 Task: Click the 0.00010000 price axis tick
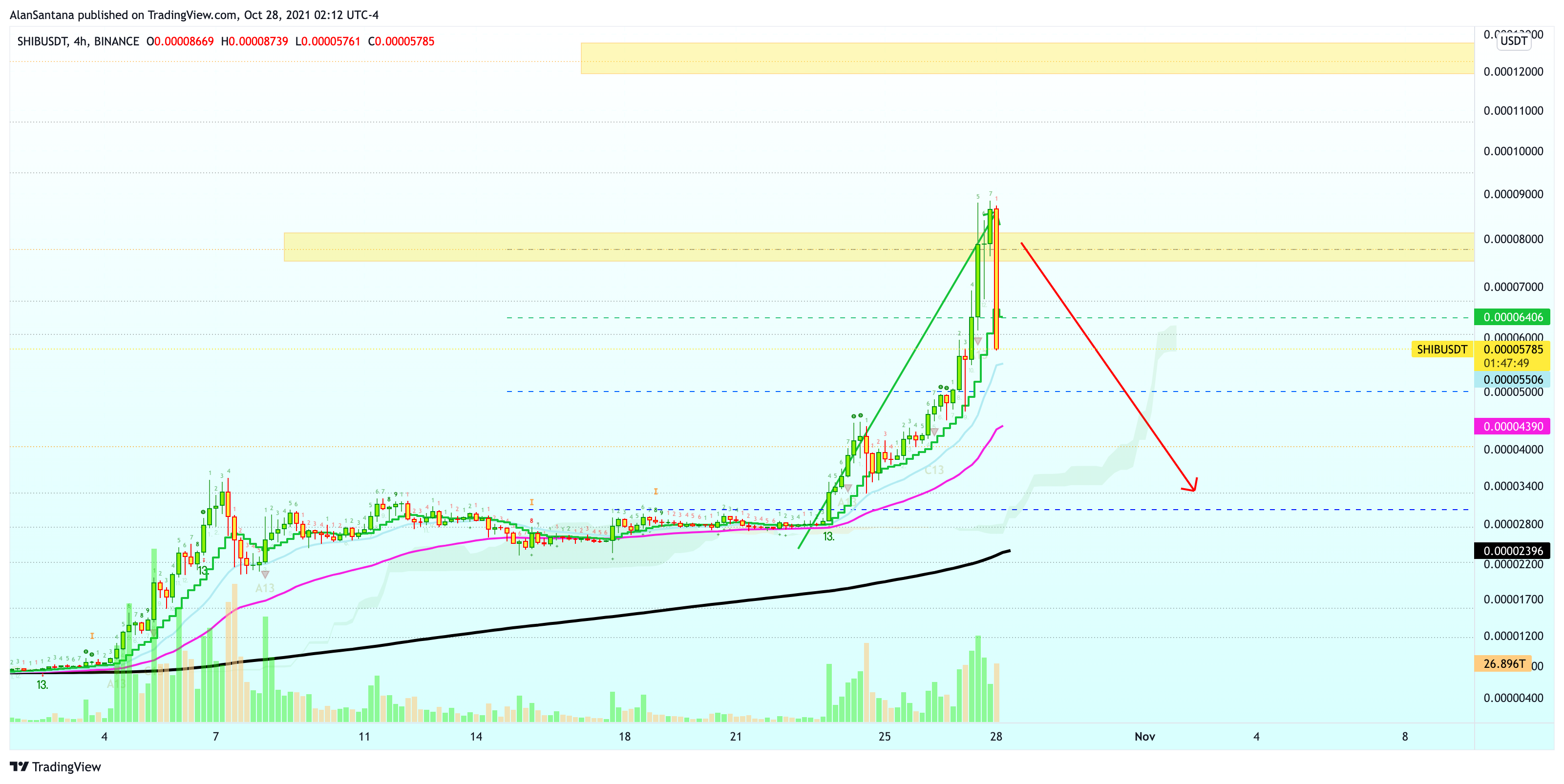pos(1513,151)
